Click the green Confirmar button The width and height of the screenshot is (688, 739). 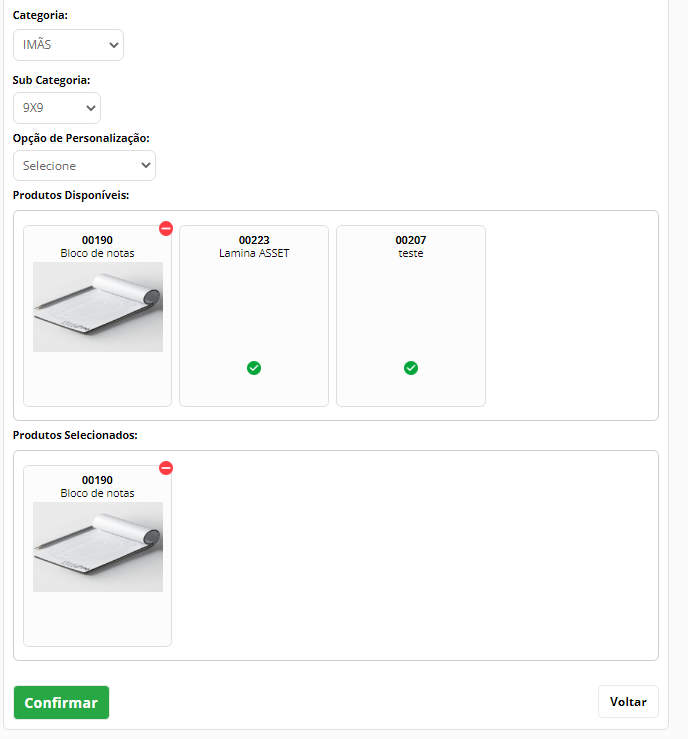pos(61,702)
